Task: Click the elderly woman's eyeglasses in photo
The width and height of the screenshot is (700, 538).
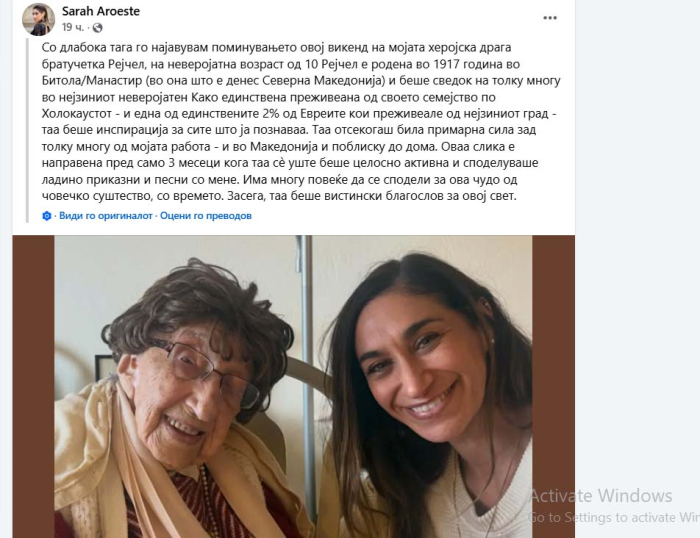Action: (205, 370)
